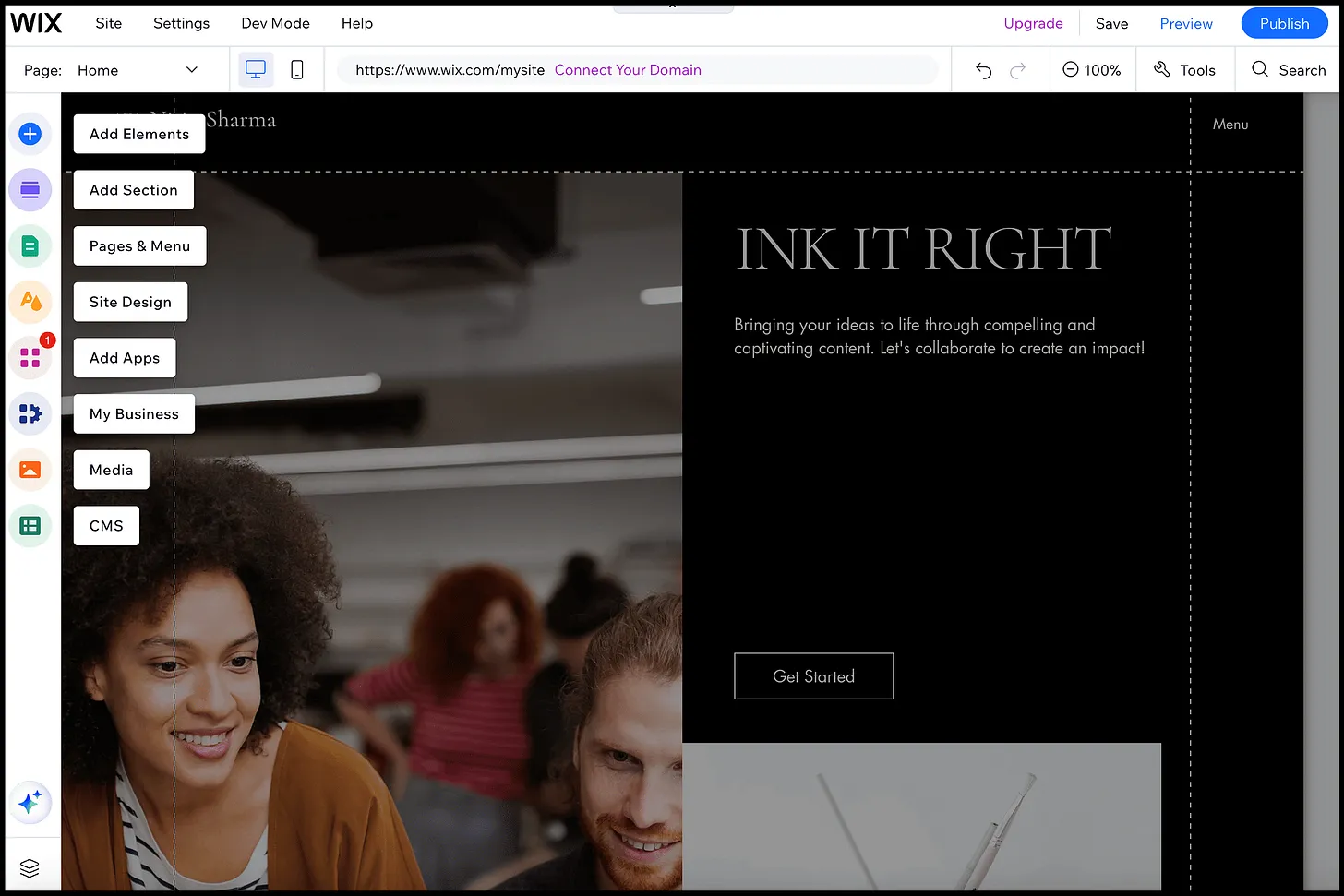The image size is (1344, 896).
Task: Click the Add Section label
Action: [x=134, y=190]
